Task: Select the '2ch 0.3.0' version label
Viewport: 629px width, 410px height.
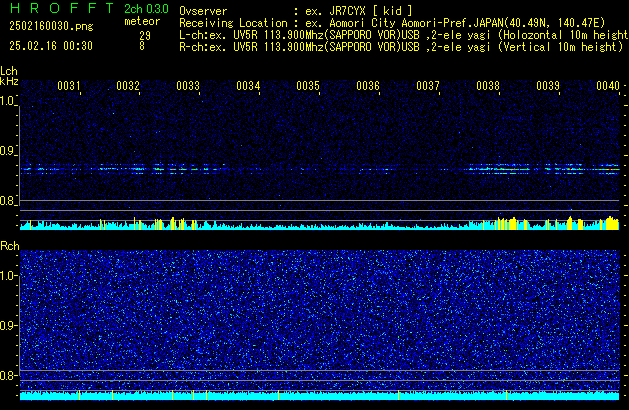Action: pyautogui.click(x=146, y=9)
